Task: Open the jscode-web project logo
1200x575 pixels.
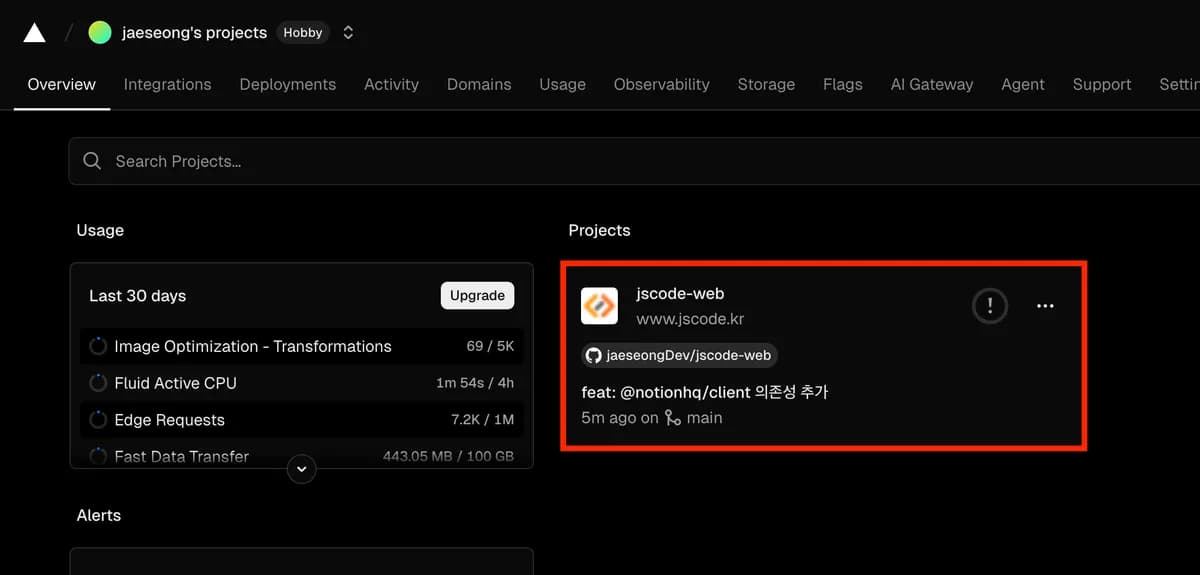Action: (599, 306)
